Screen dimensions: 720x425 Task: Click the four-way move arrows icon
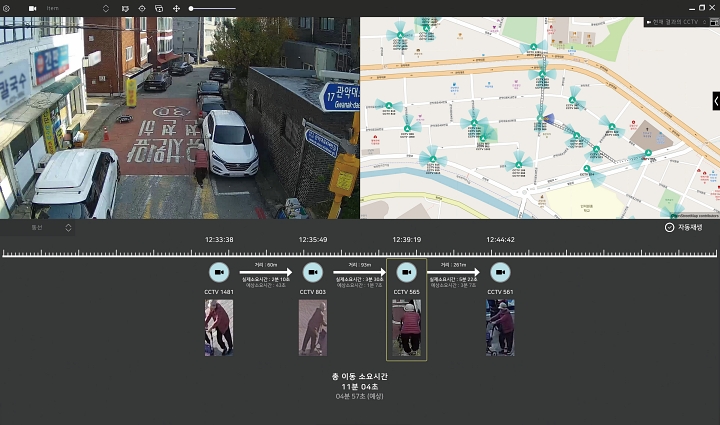click(177, 8)
